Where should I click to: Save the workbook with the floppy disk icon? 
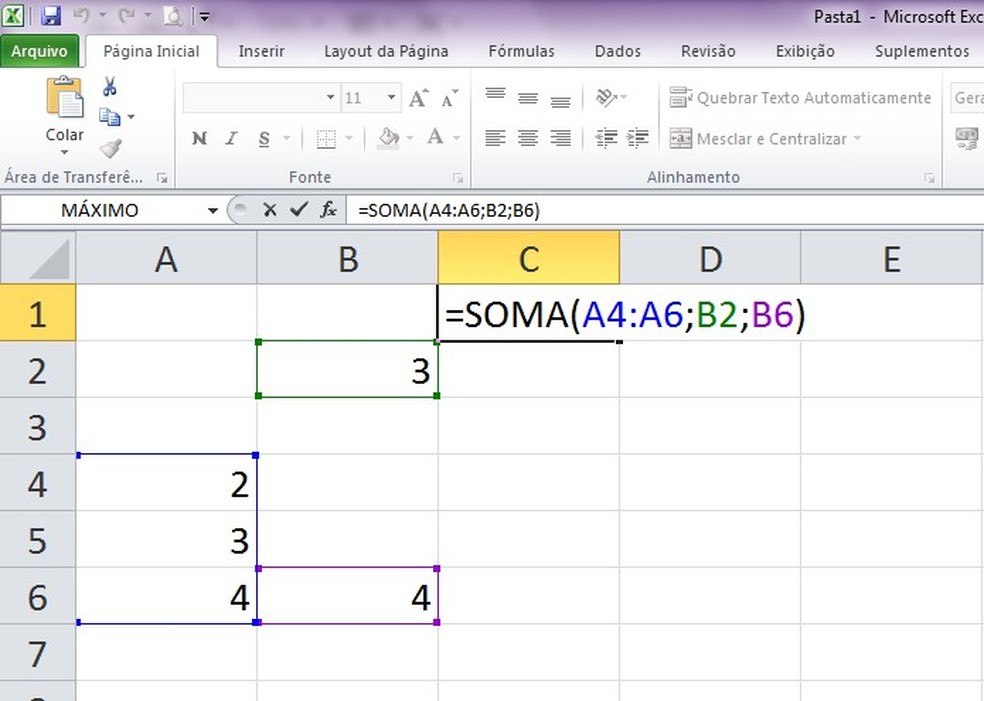point(50,16)
